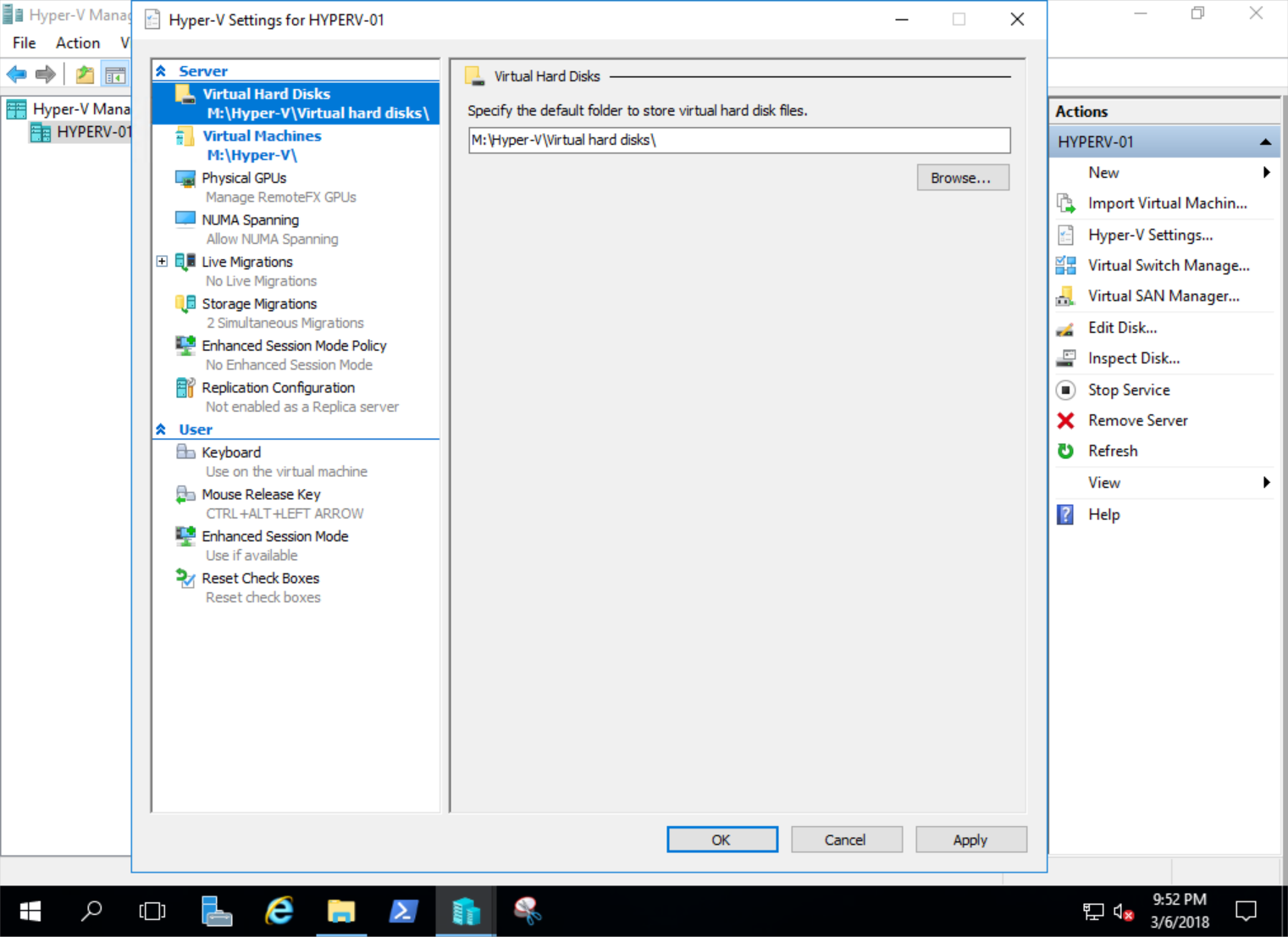Click the Help question mark icon

tap(1066, 514)
